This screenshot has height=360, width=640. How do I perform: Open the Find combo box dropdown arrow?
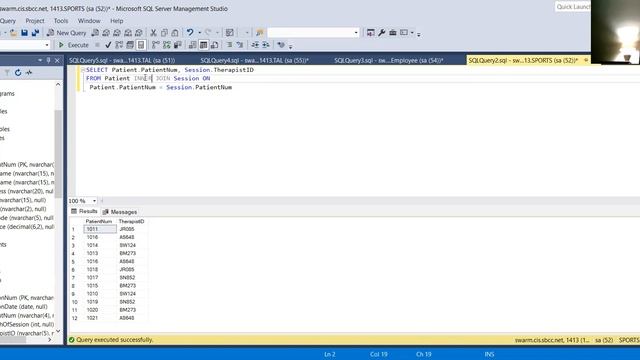click(x=356, y=33)
